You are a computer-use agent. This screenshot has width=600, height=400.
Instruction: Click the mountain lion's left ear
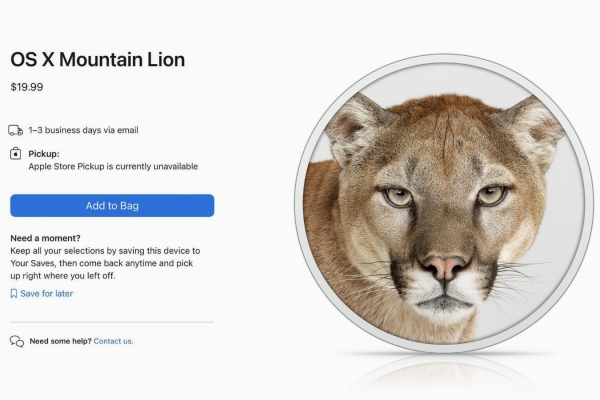(x=354, y=126)
